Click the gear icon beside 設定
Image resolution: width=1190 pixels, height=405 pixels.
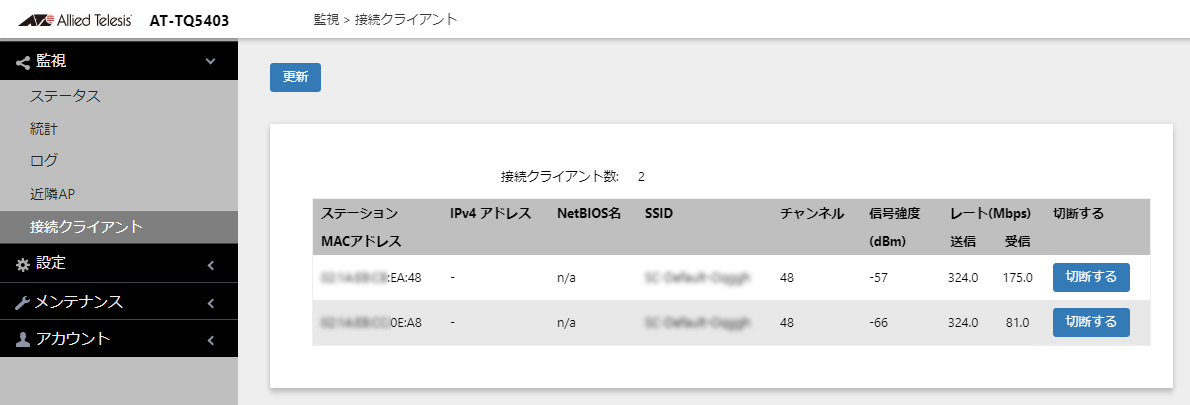click(22, 264)
